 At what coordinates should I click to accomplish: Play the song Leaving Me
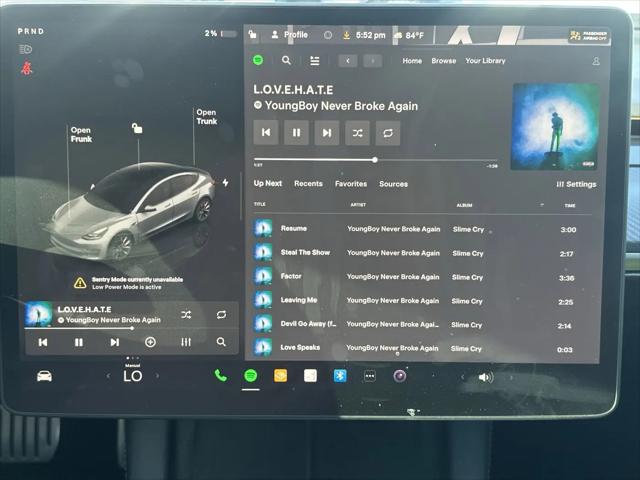(x=422, y=300)
